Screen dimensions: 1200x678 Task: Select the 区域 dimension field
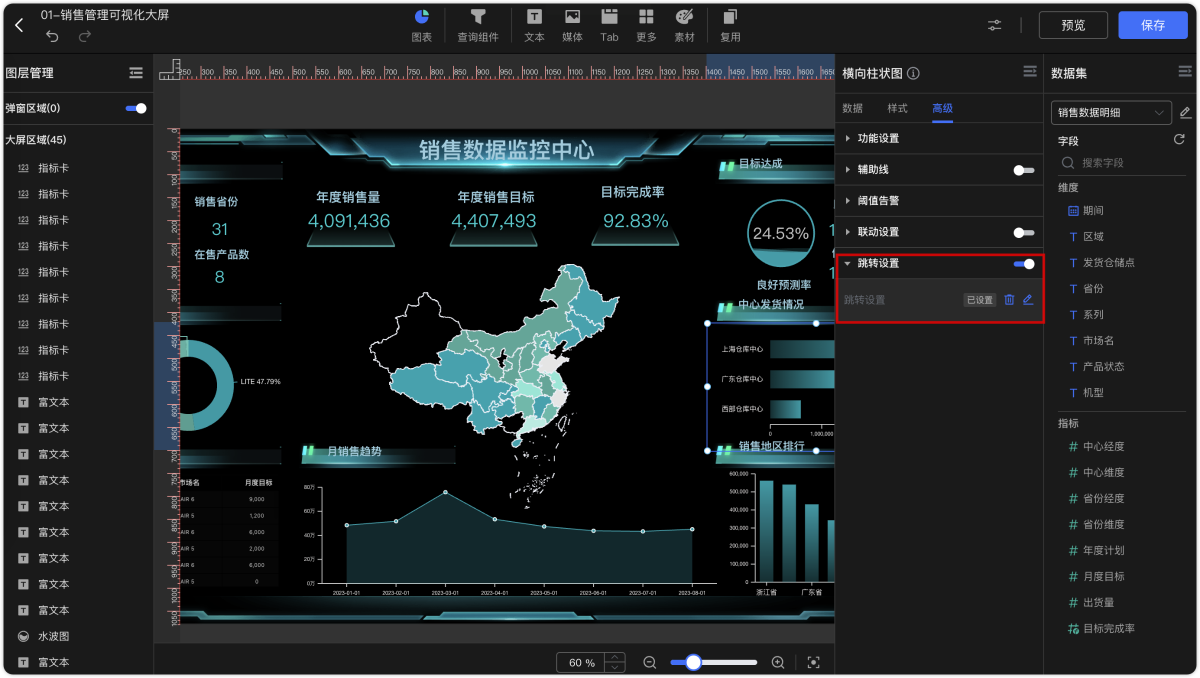[1093, 236]
